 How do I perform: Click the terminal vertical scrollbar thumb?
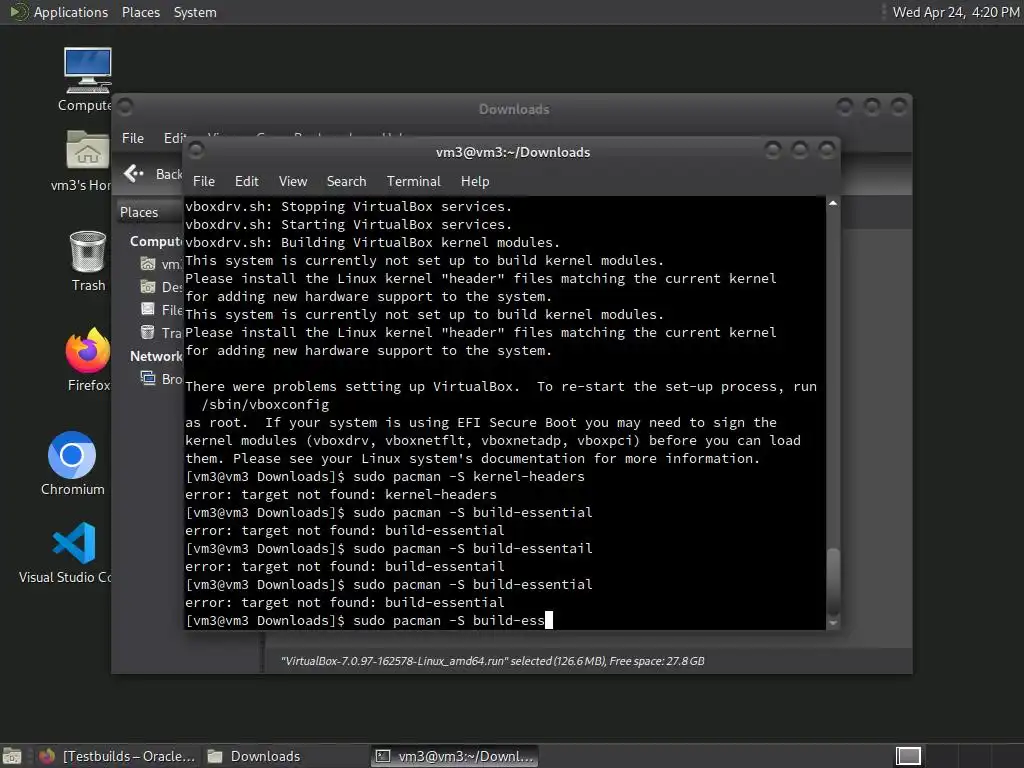pos(833,581)
